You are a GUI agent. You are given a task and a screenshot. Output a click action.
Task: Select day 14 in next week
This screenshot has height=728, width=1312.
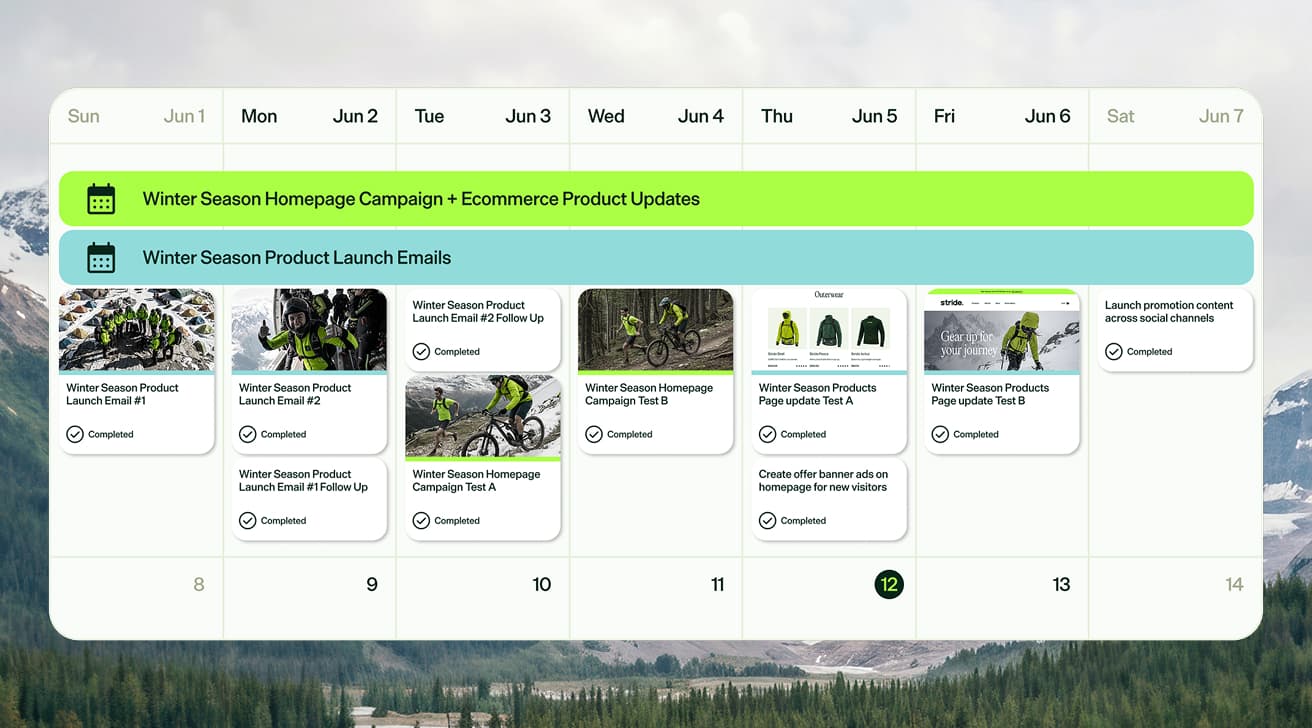[1235, 584]
